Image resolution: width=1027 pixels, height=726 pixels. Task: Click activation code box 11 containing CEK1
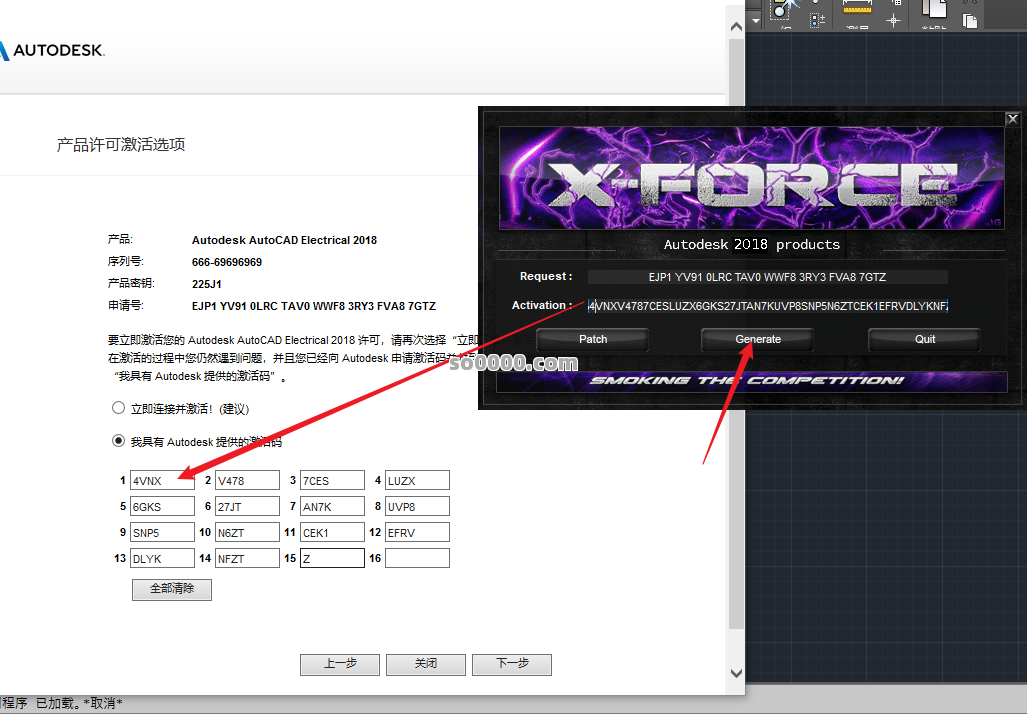click(332, 532)
